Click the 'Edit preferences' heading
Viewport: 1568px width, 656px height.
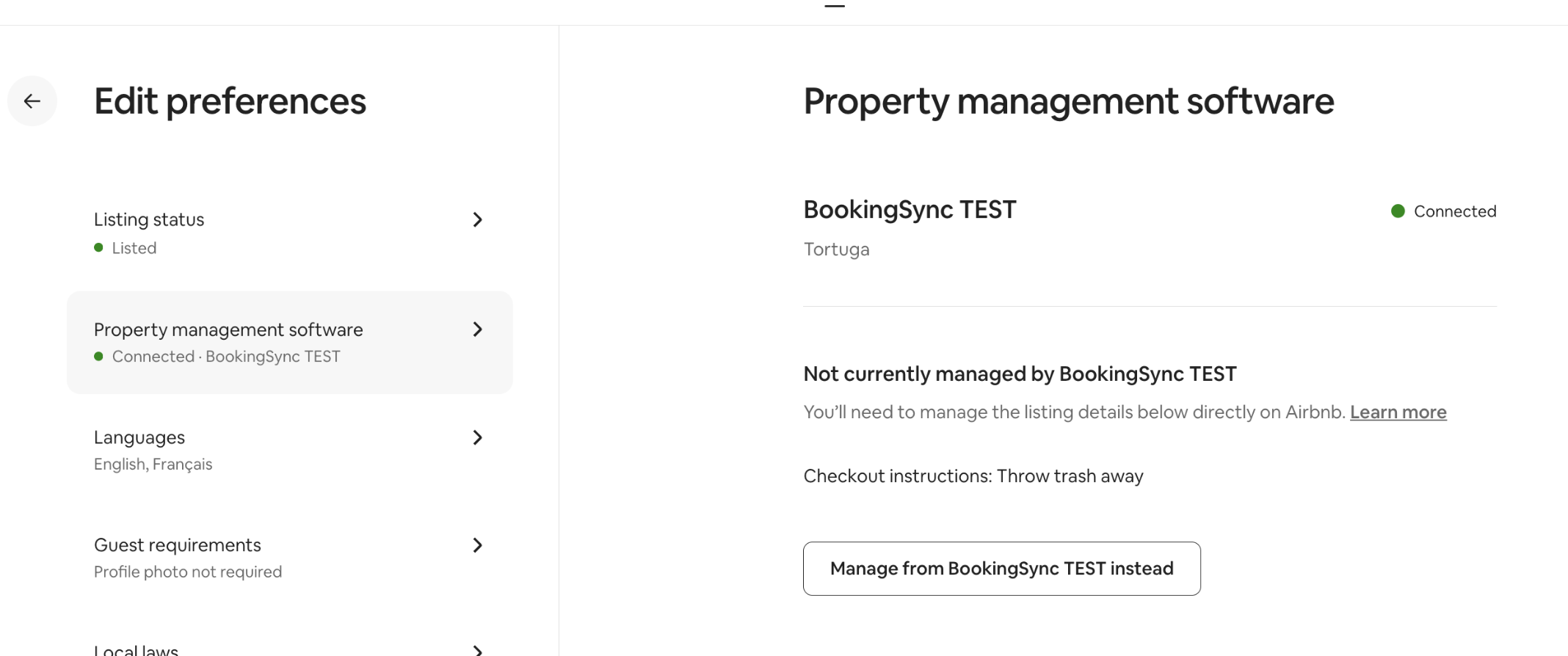pyautogui.click(x=230, y=101)
